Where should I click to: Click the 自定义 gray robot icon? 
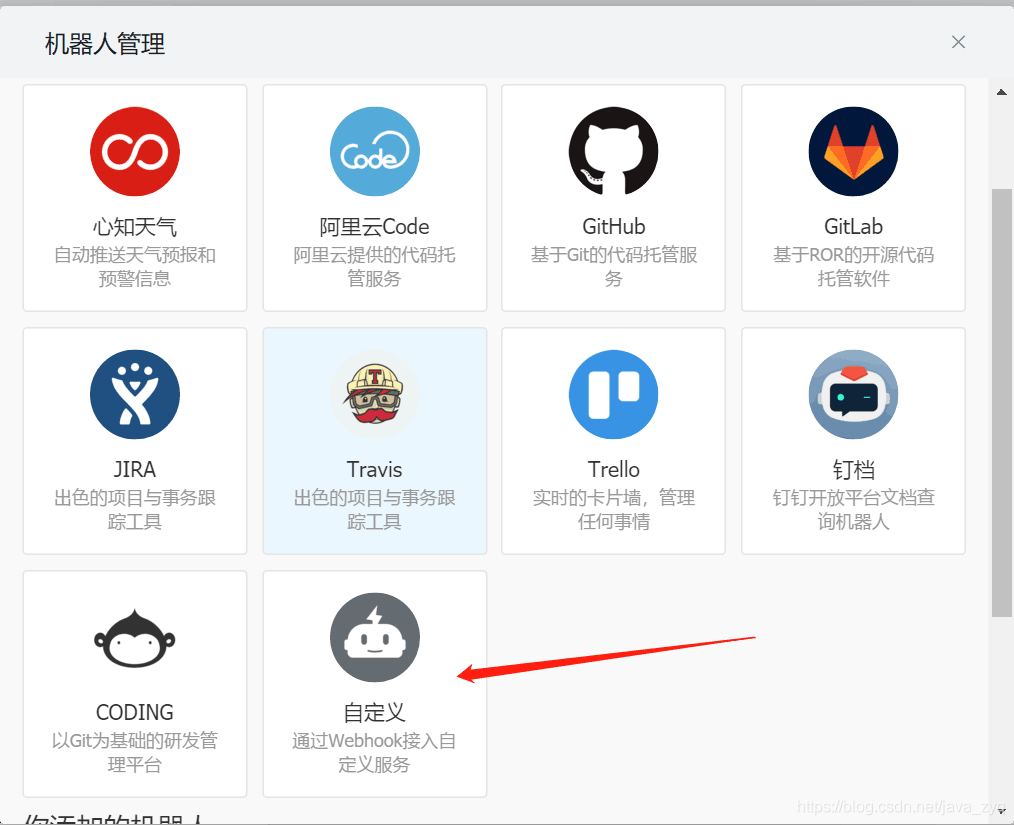[374, 638]
